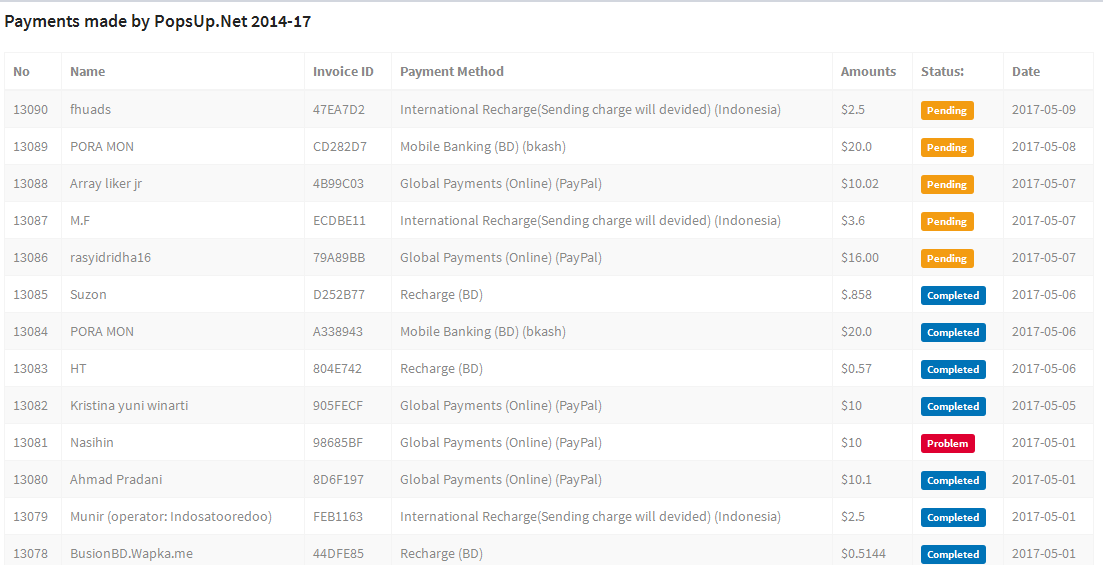Click invoice ID ECDBE11
Screen dimensions: 1103x565
point(339,220)
